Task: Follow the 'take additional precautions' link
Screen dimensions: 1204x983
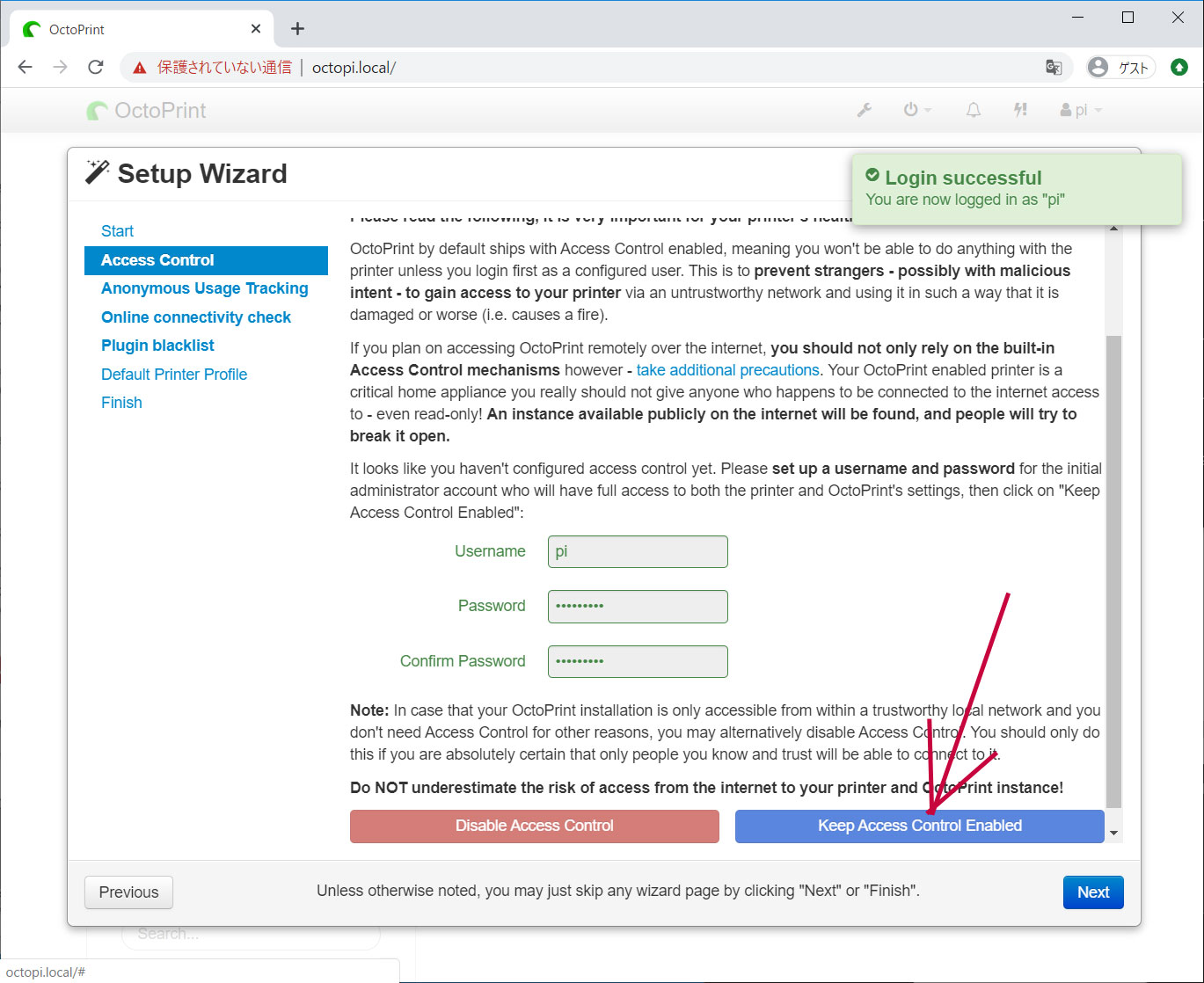Action: [727, 370]
